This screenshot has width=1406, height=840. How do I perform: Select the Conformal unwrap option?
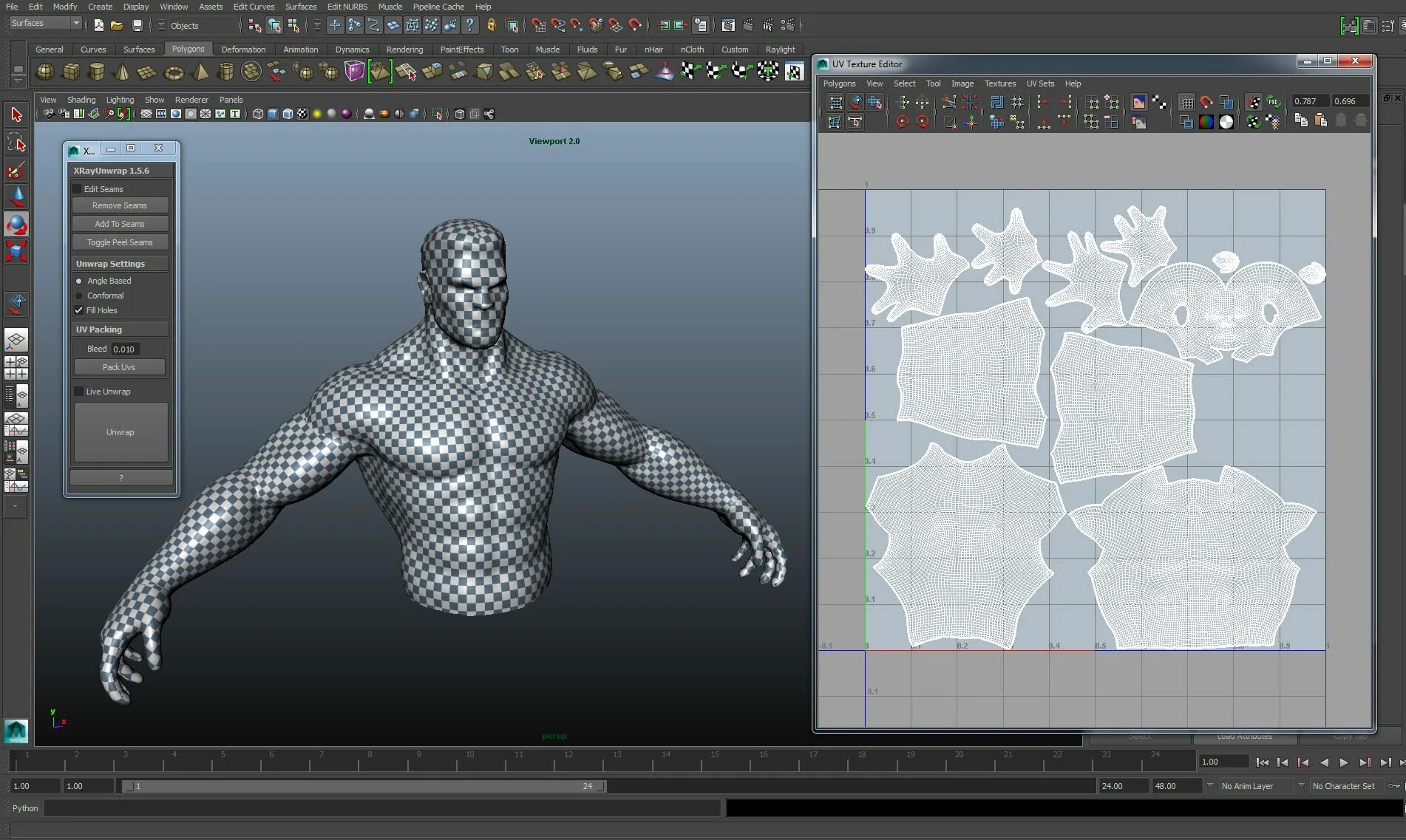(x=79, y=296)
